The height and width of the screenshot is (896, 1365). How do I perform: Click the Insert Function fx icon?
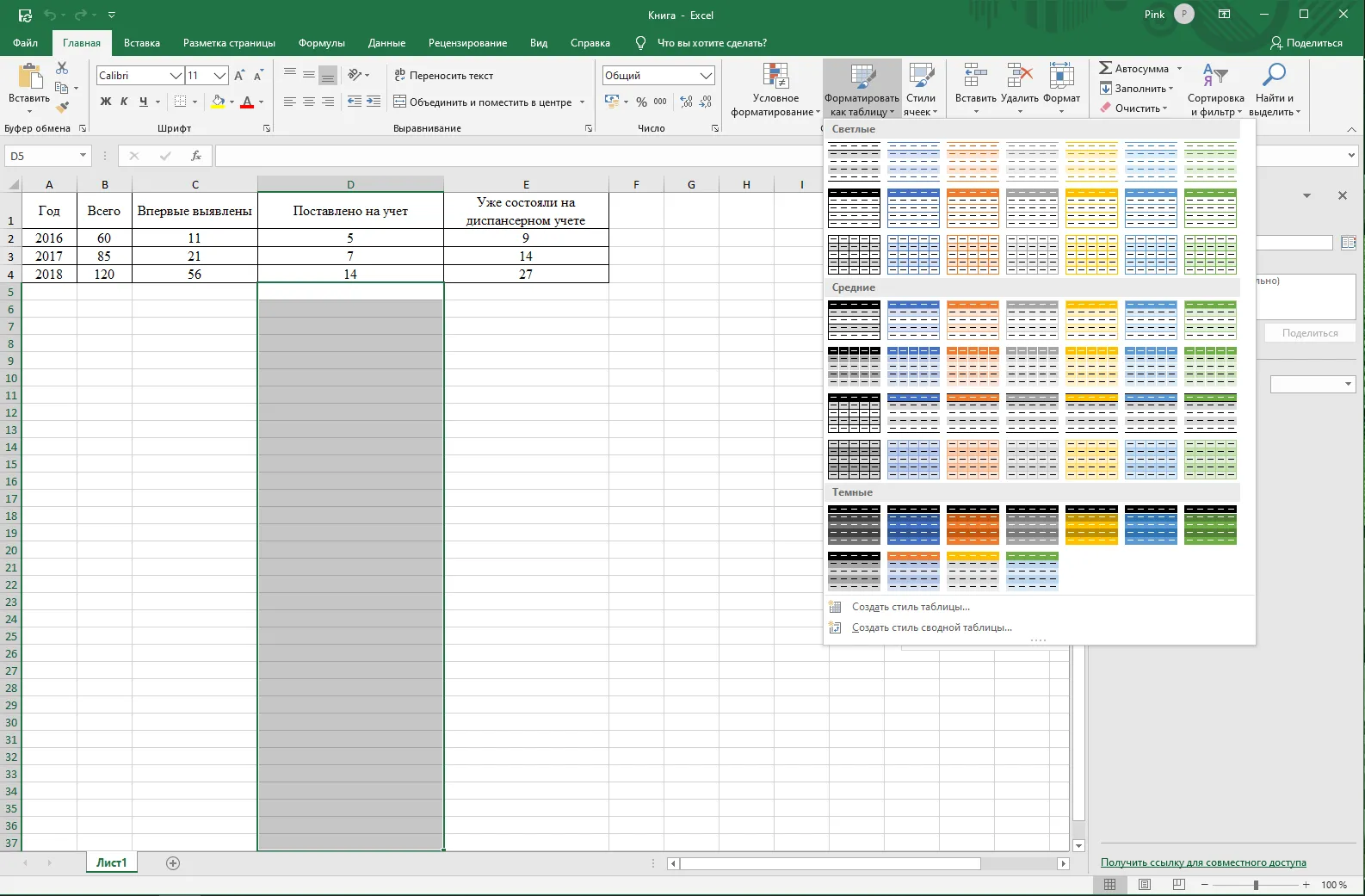click(x=196, y=156)
